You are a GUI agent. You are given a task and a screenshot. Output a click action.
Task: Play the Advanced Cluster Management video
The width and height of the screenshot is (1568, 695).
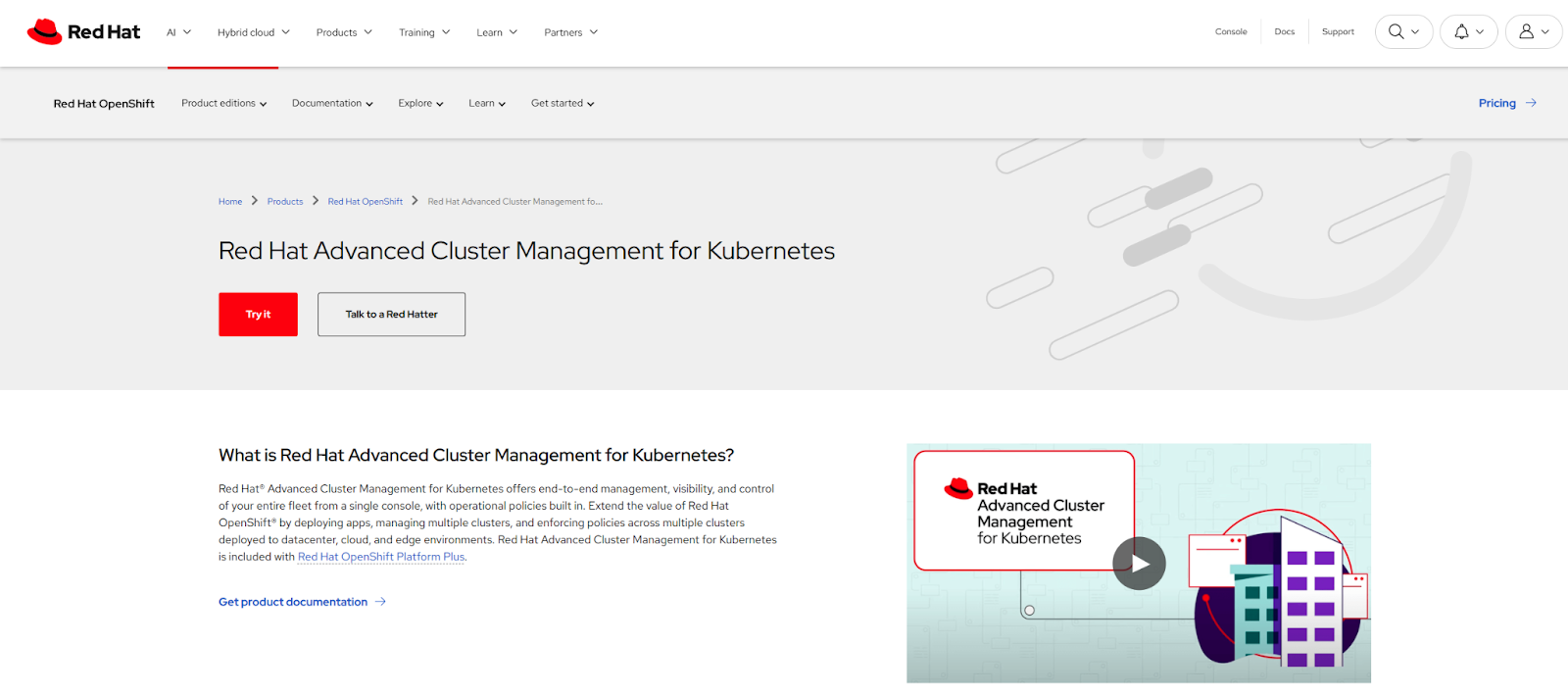pos(1139,564)
